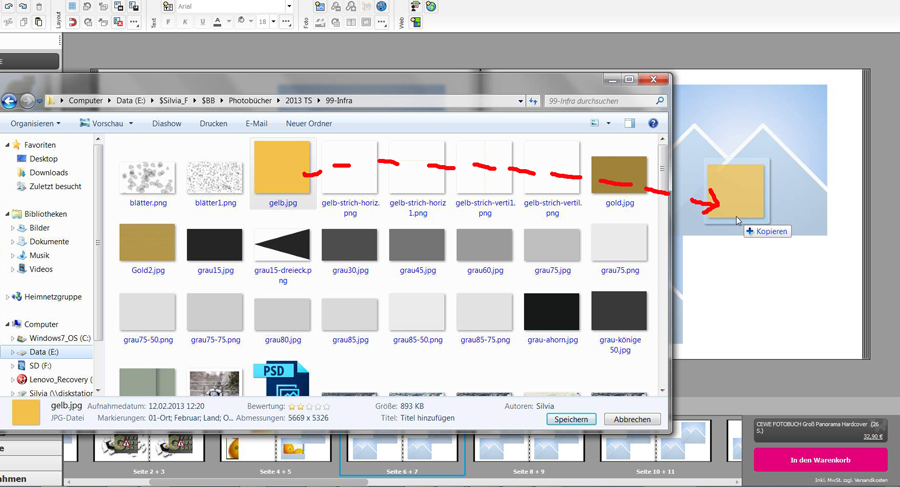Open the Organisieren dropdown menu
The width and height of the screenshot is (900, 487).
(35, 124)
